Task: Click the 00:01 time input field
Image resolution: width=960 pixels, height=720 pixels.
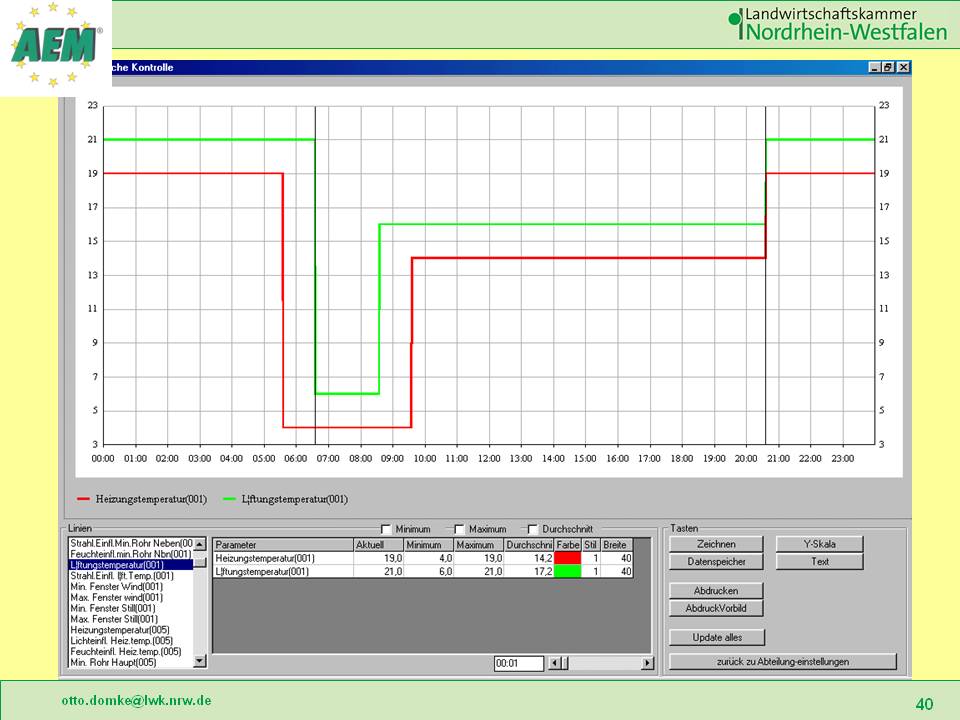Action: click(x=518, y=663)
